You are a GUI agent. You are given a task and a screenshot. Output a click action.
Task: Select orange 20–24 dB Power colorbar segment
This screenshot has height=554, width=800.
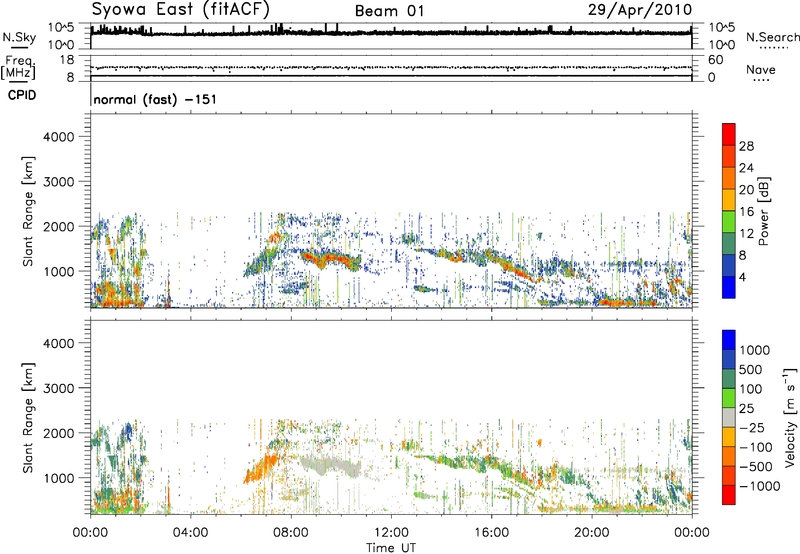(729, 178)
